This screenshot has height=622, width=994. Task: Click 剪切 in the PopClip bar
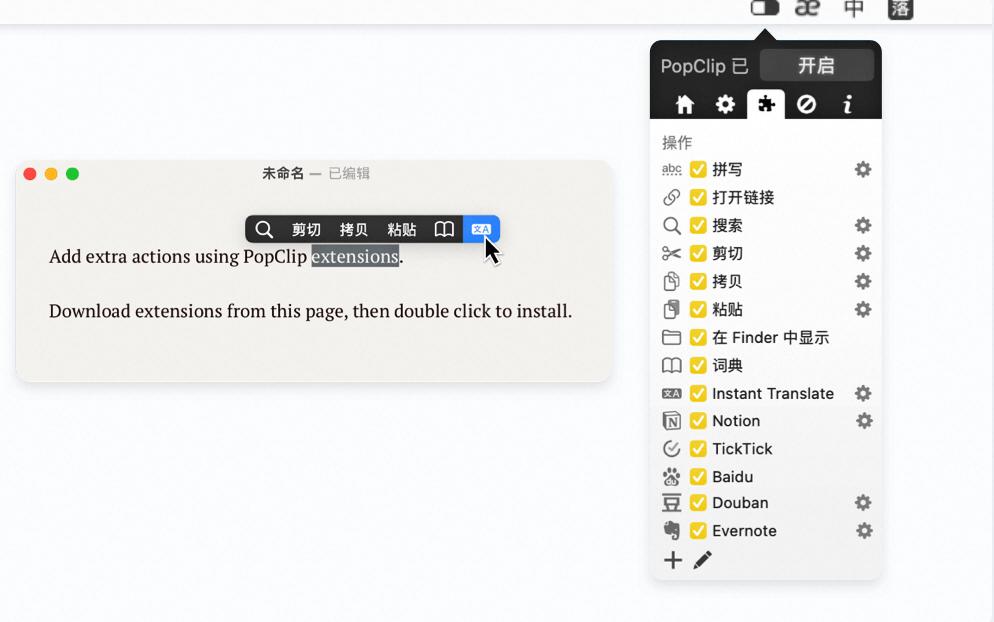click(306, 229)
